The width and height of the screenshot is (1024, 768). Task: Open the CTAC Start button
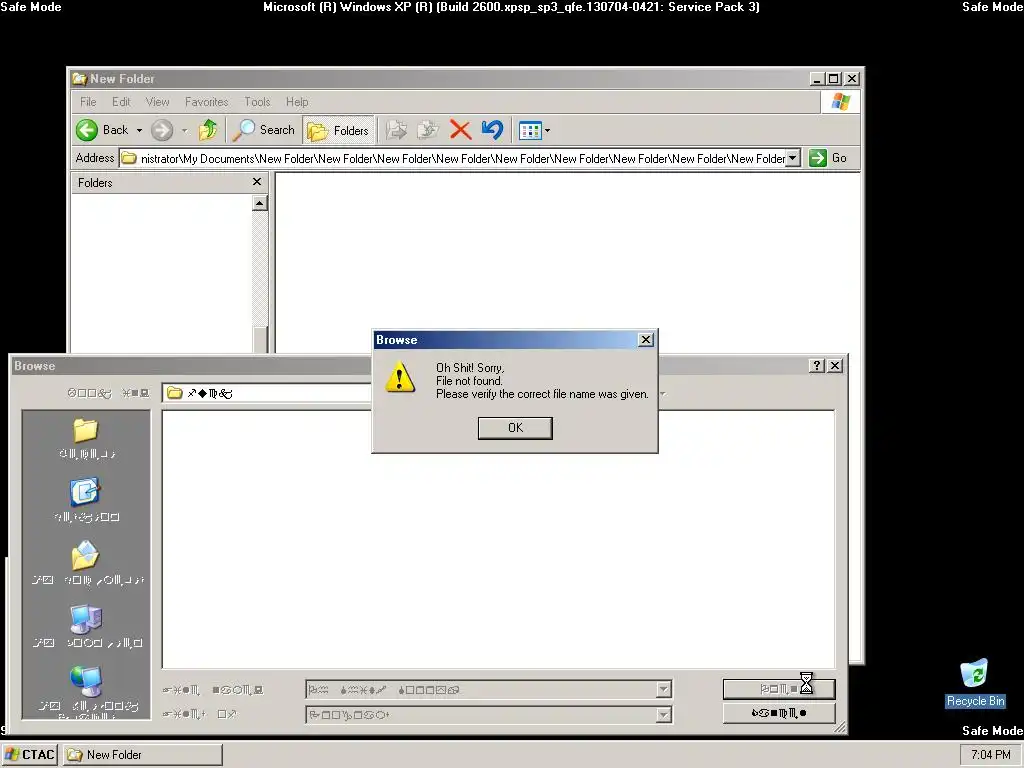click(30, 755)
